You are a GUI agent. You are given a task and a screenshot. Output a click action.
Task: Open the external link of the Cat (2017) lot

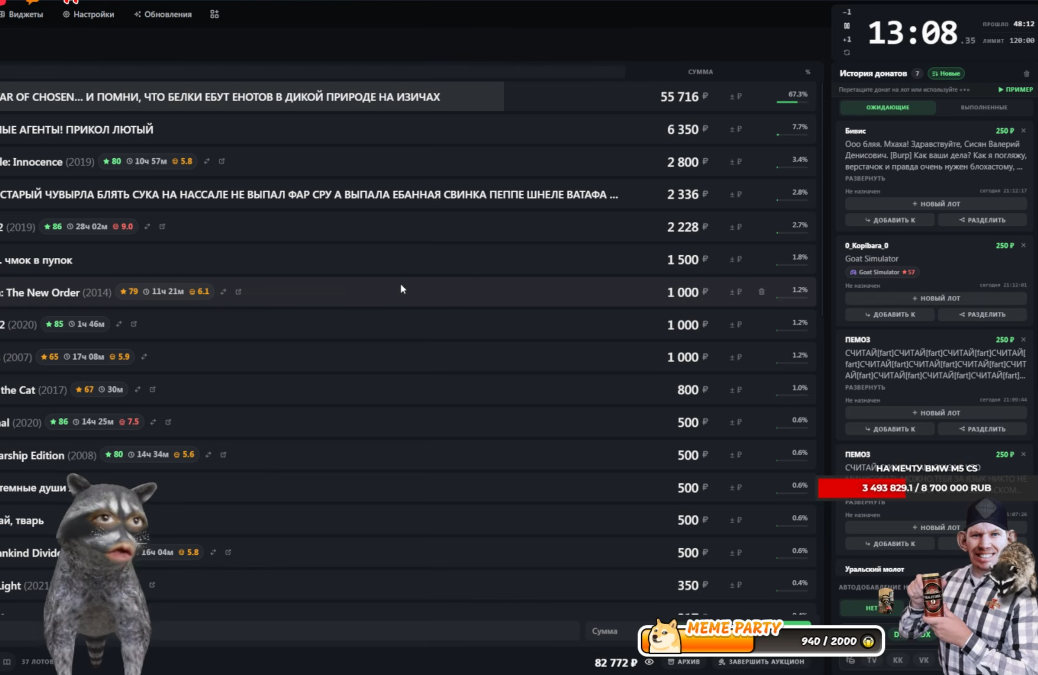(152, 389)
